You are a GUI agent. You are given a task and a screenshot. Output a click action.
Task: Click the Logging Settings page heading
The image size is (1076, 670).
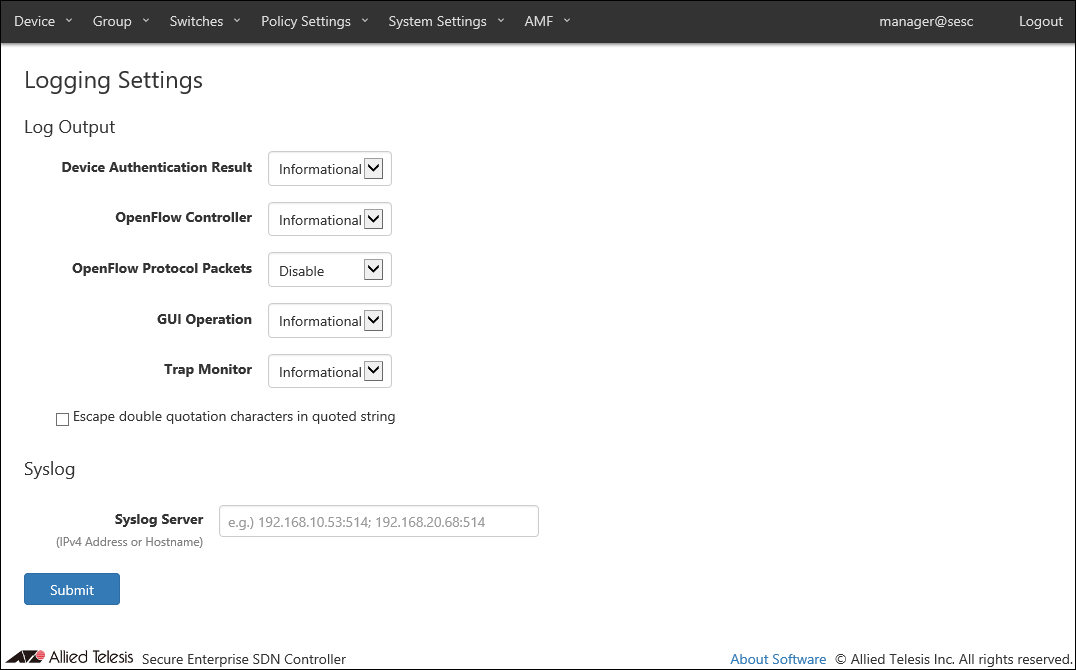pyautogui.click(x=113, y=80)
